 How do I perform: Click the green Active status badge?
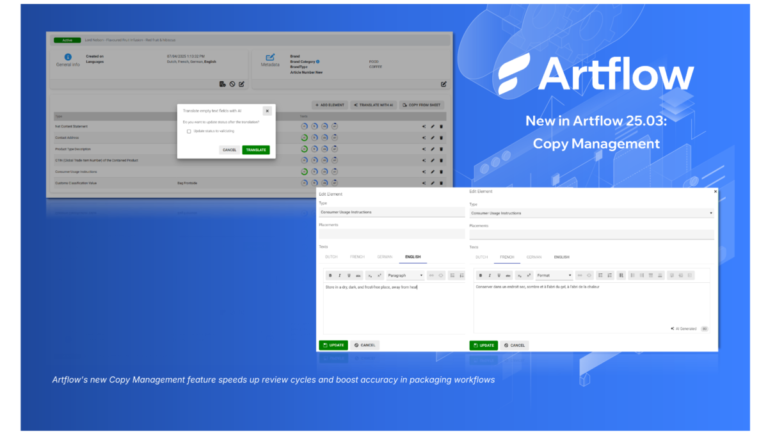[x=68, y=40]
